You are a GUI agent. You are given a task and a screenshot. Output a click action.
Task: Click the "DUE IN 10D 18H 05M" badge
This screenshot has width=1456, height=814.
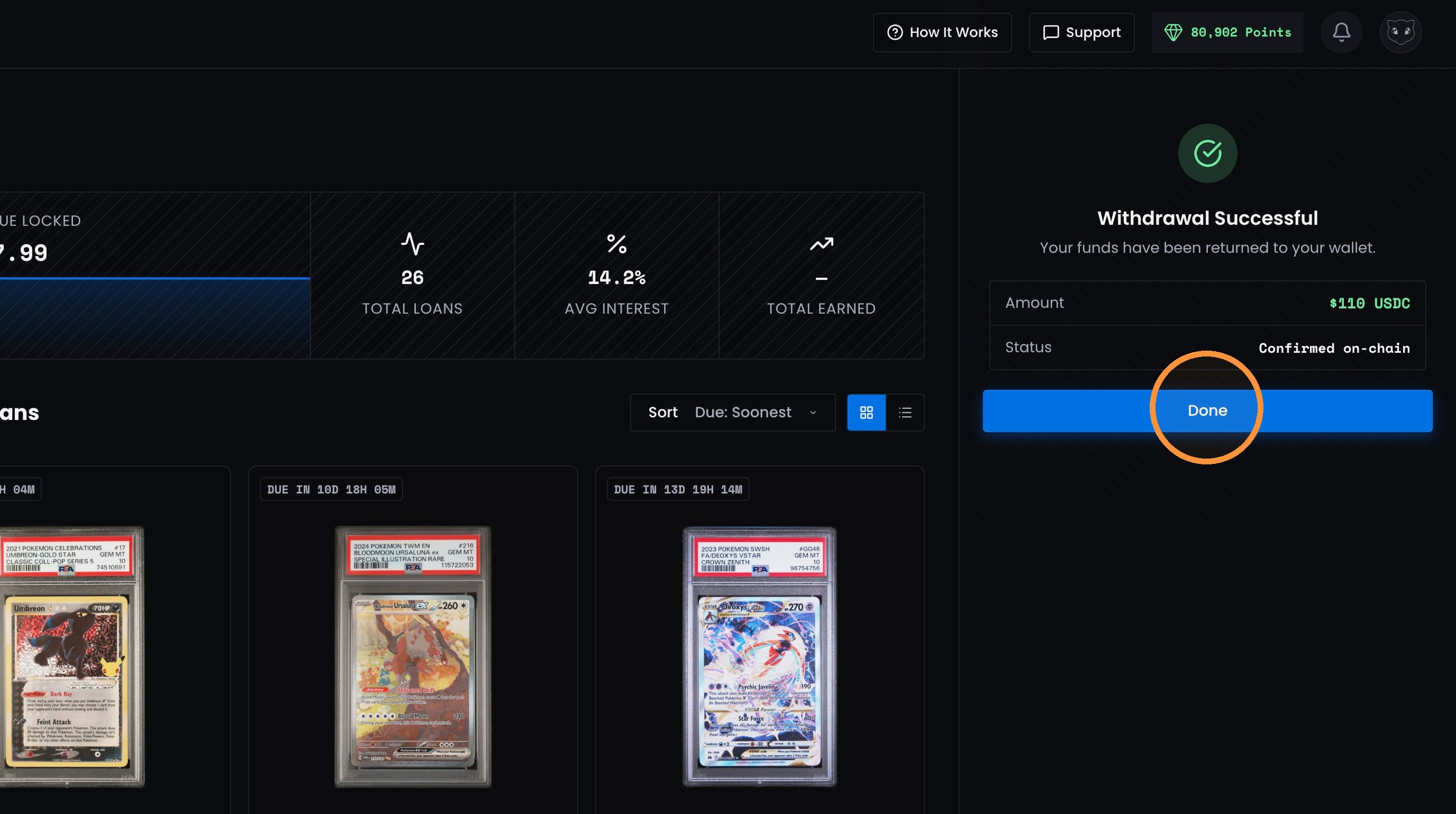pos(331,489)
